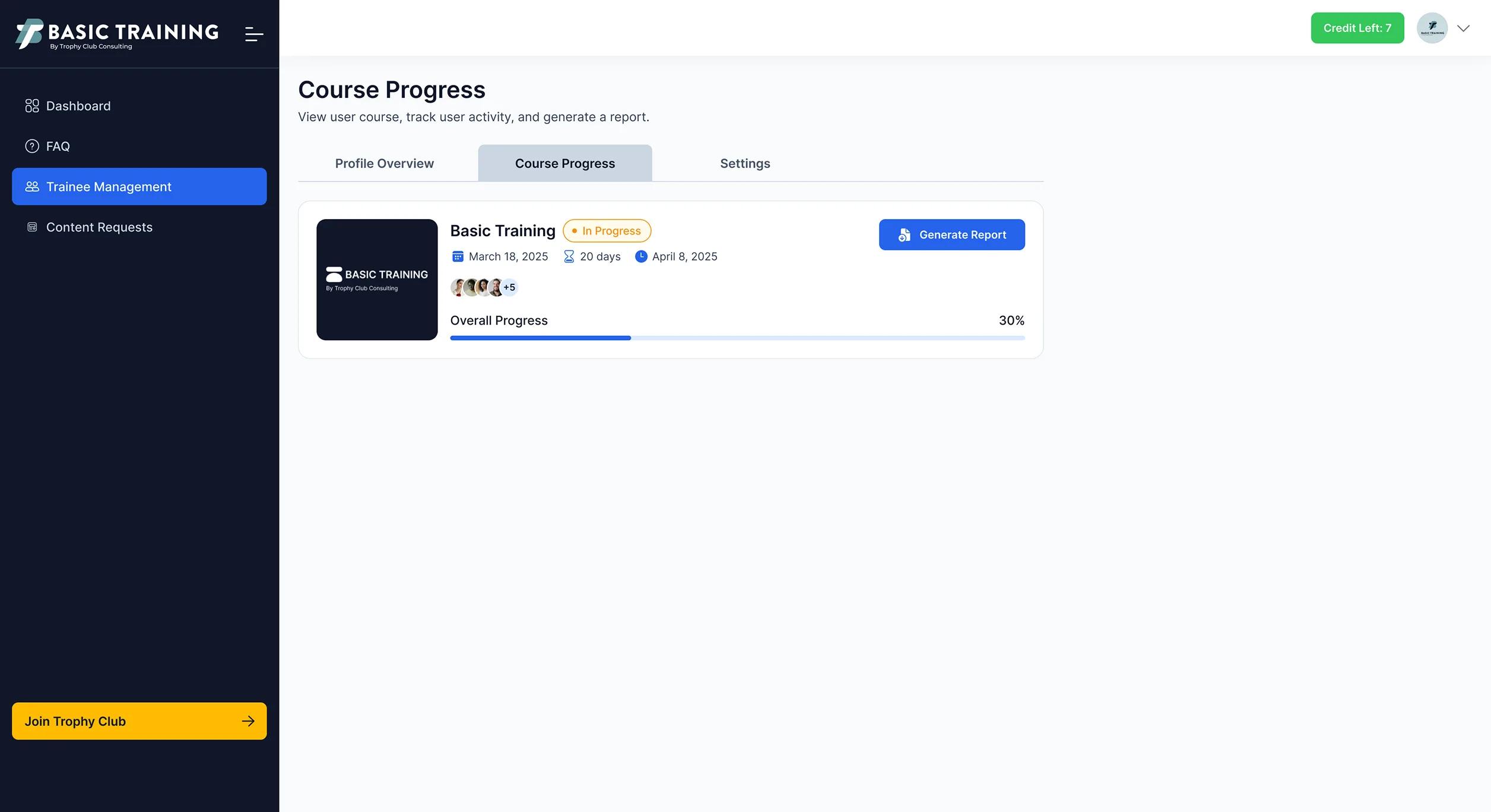Switch to the Settings tab
The height and width of the screenshot is (812, 1491).
pos(745,163)
